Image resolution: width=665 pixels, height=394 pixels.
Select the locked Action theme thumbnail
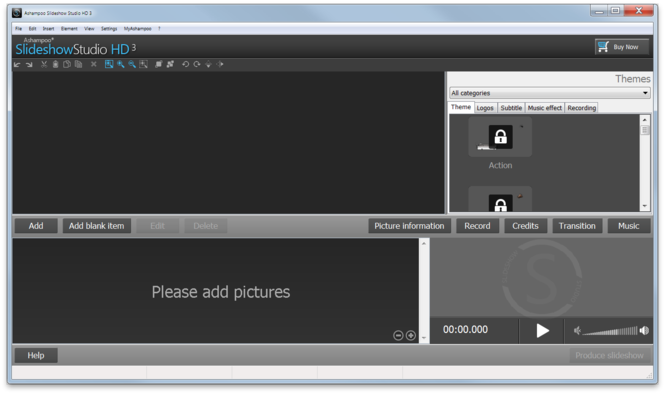click(500, 137)
